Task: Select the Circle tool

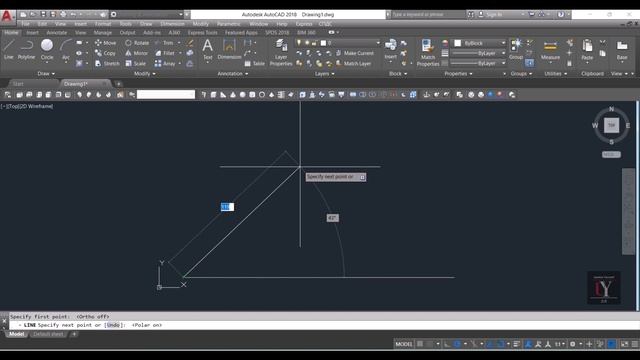Action: (x=47, y=50)
